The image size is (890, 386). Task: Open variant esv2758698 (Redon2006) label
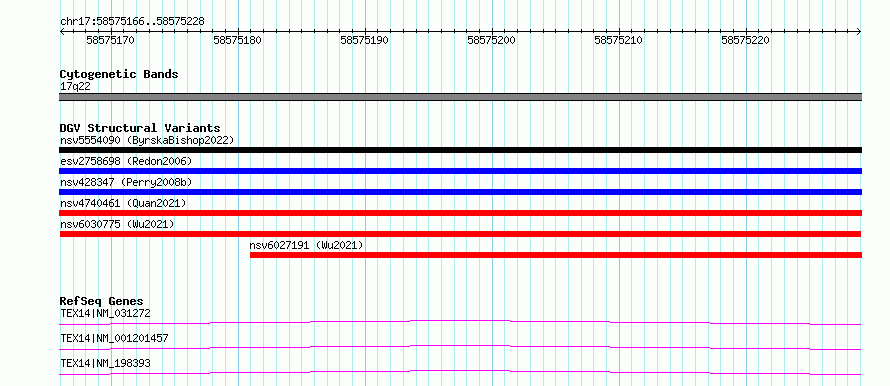point(126,161)
